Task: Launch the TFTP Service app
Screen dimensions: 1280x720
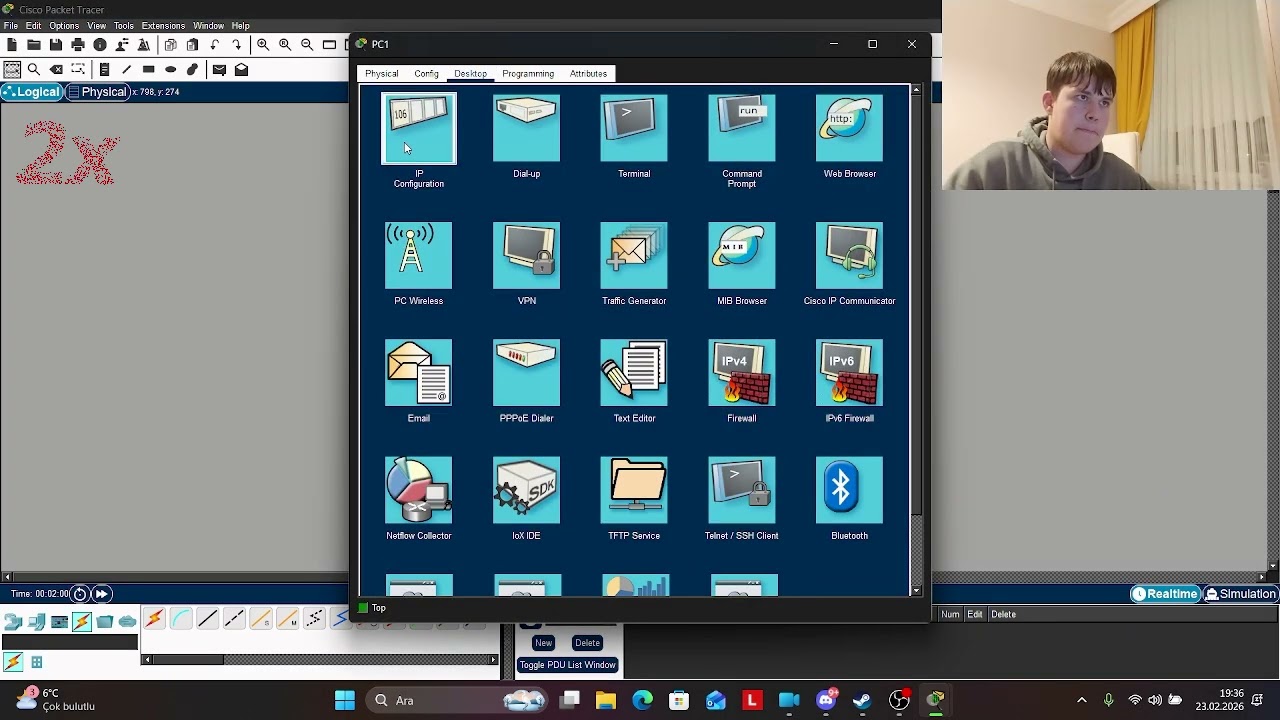Action: tap(634, 490)
